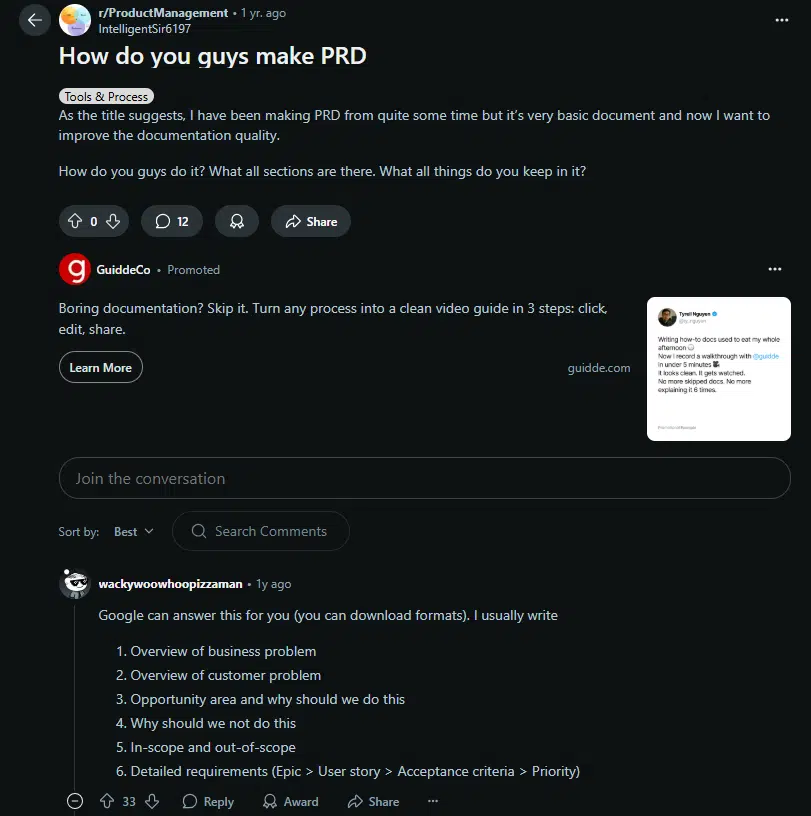This screenshot has height=816, width=811.
Task: Give an award using the post award icon
Action: 237,221
